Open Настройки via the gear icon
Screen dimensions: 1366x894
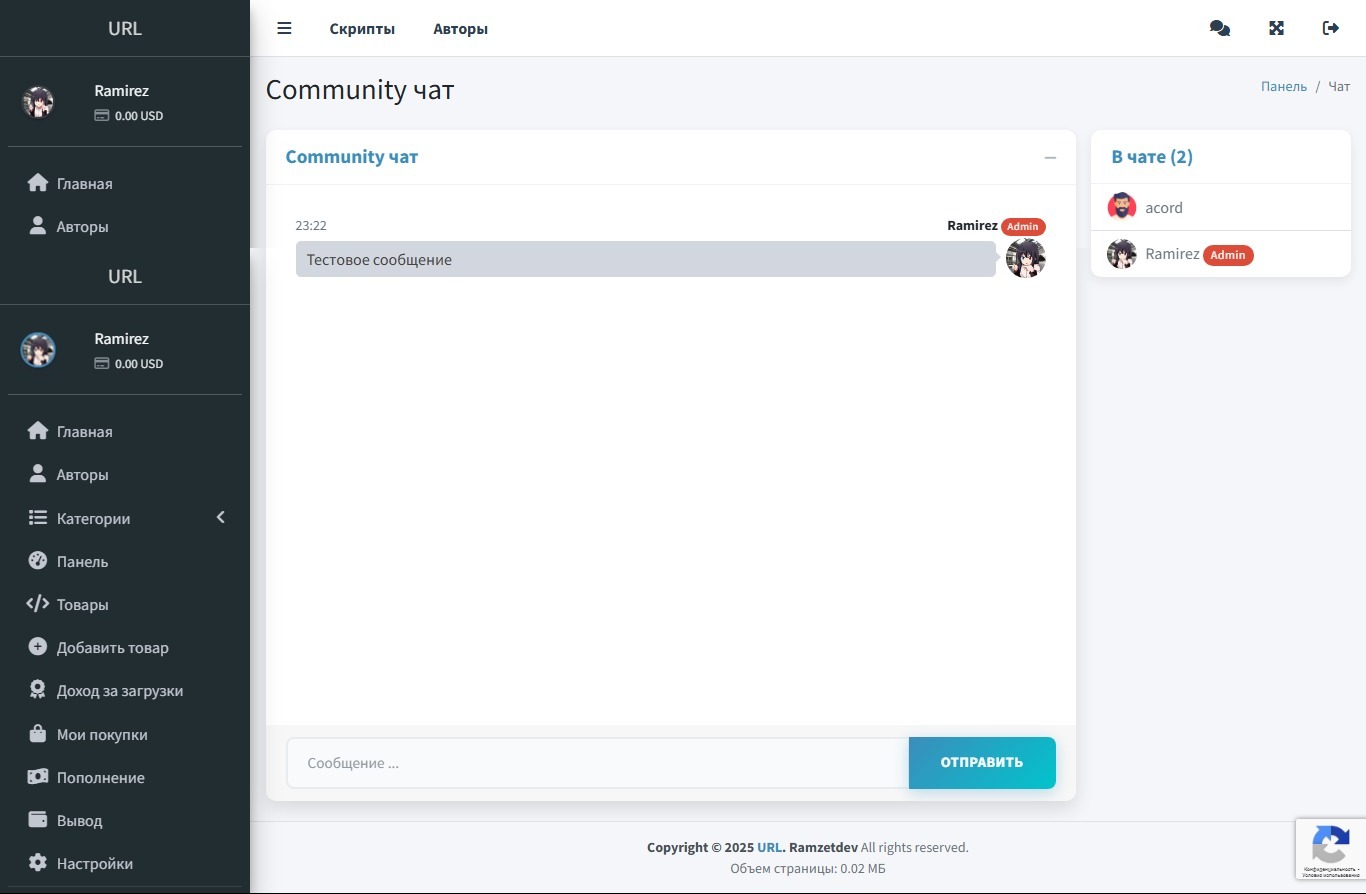pos(38,863)
